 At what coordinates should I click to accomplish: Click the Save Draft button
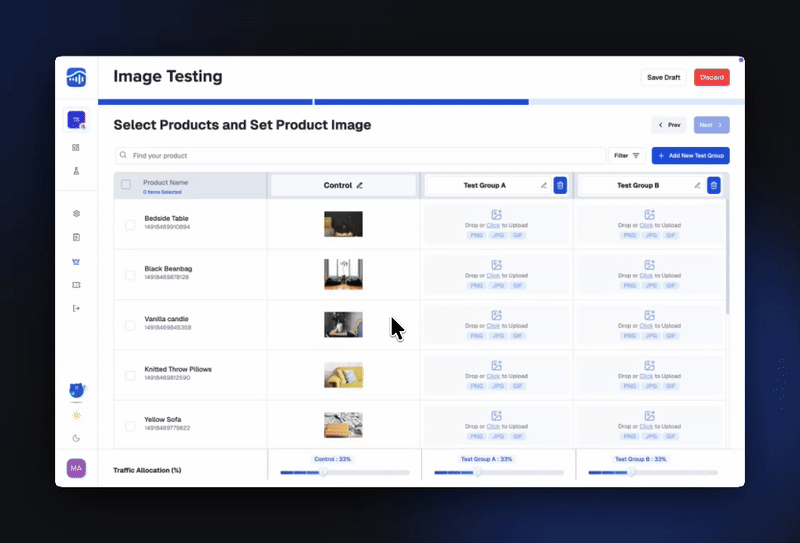point(663,77)
